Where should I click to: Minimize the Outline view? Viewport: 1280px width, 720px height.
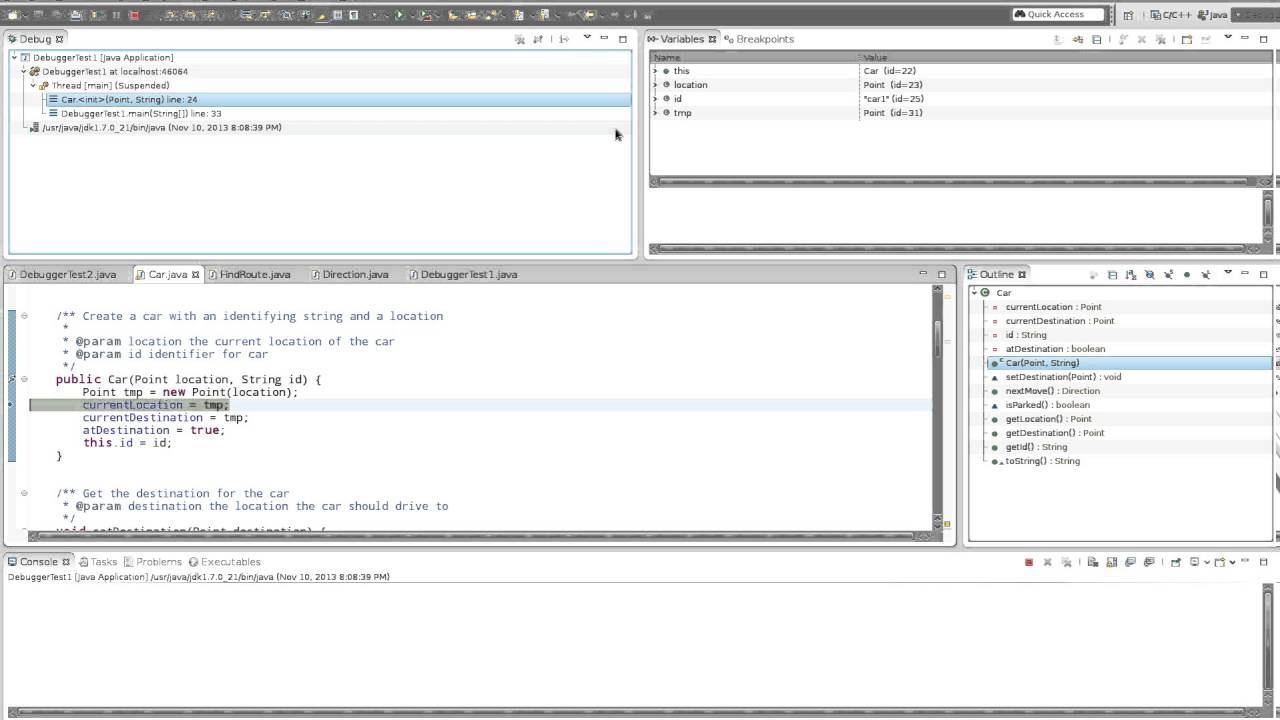pyautogui.click(x=1245, y=273)
